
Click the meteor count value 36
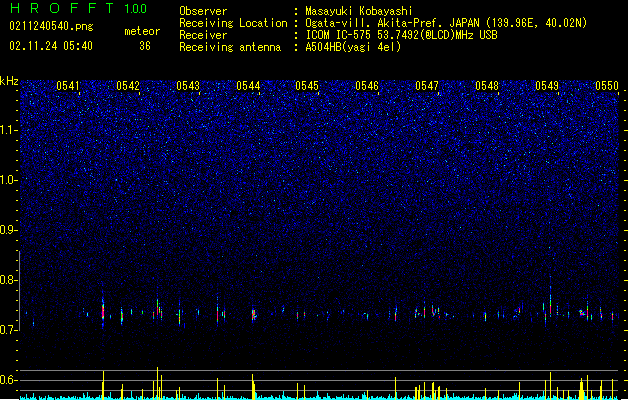[145, 46]
